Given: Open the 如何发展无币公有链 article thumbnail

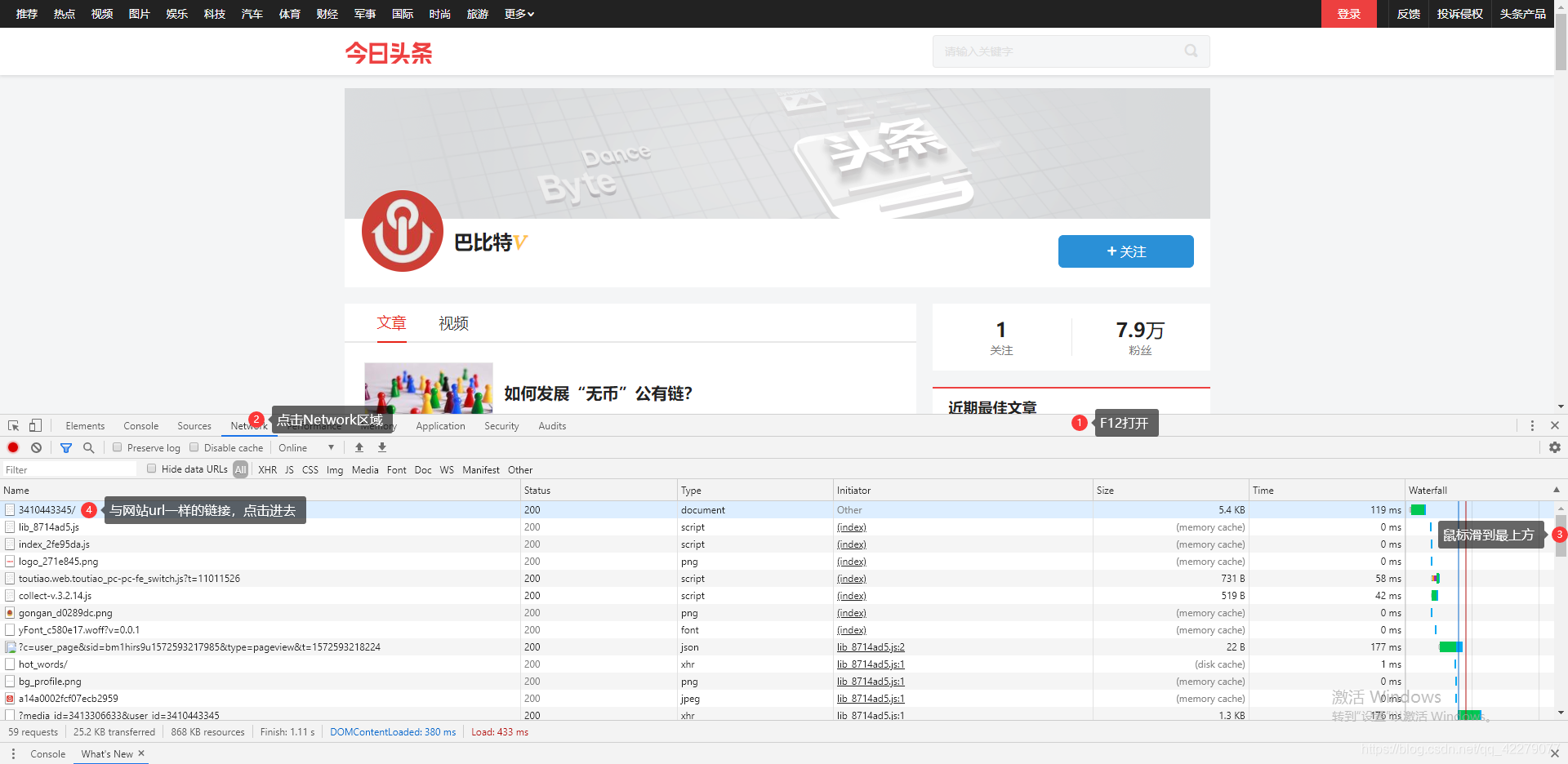Looking at the screenshot, I should [429, 388].
